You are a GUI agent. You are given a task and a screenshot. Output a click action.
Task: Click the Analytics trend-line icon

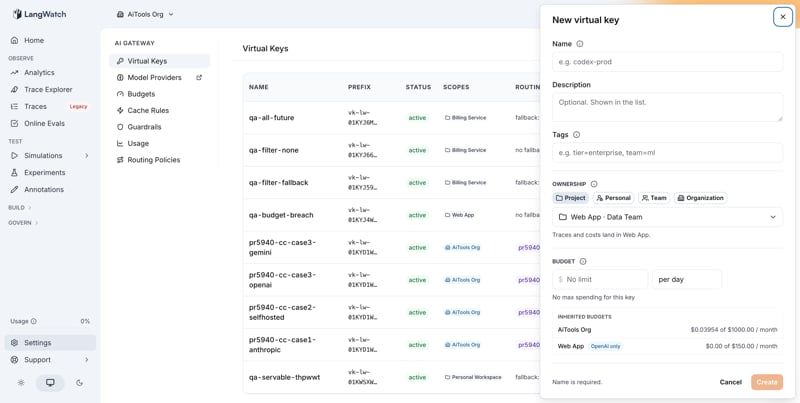pyautogui.click(x=14, y=72)
